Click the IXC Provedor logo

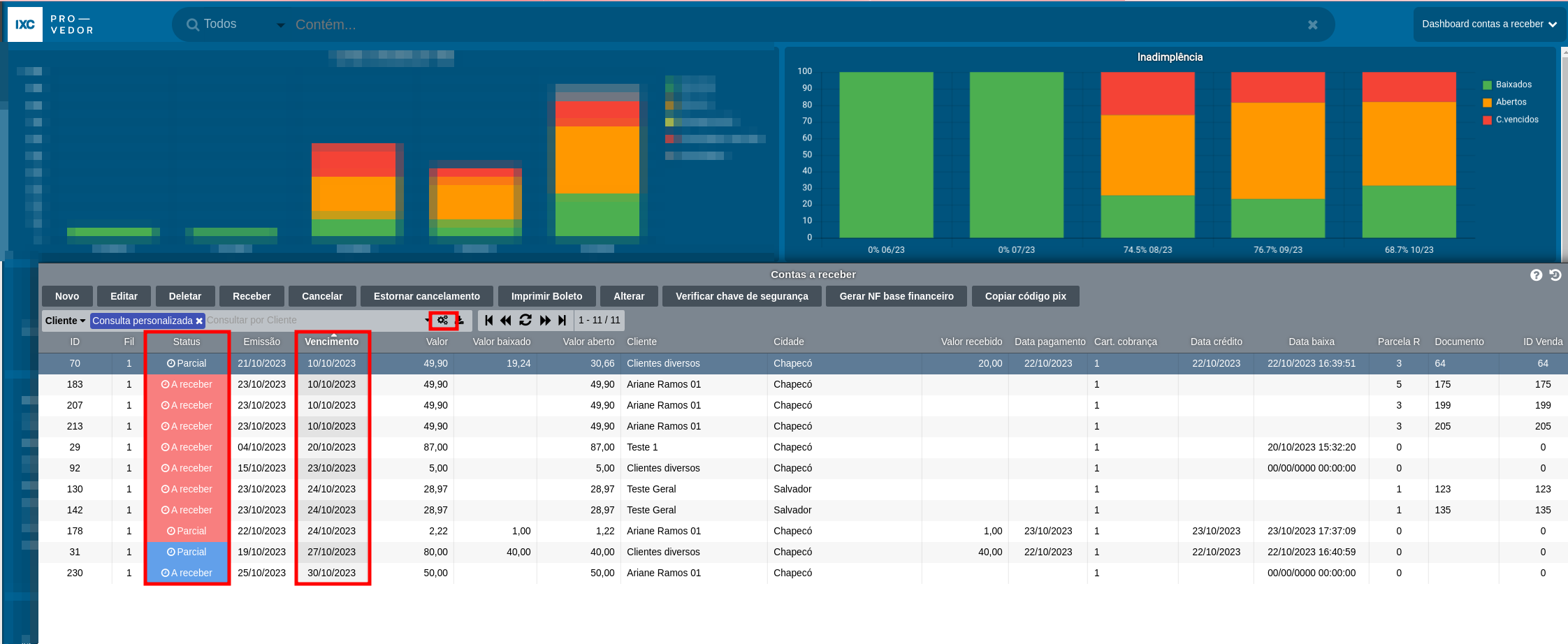tap(51, 24)
